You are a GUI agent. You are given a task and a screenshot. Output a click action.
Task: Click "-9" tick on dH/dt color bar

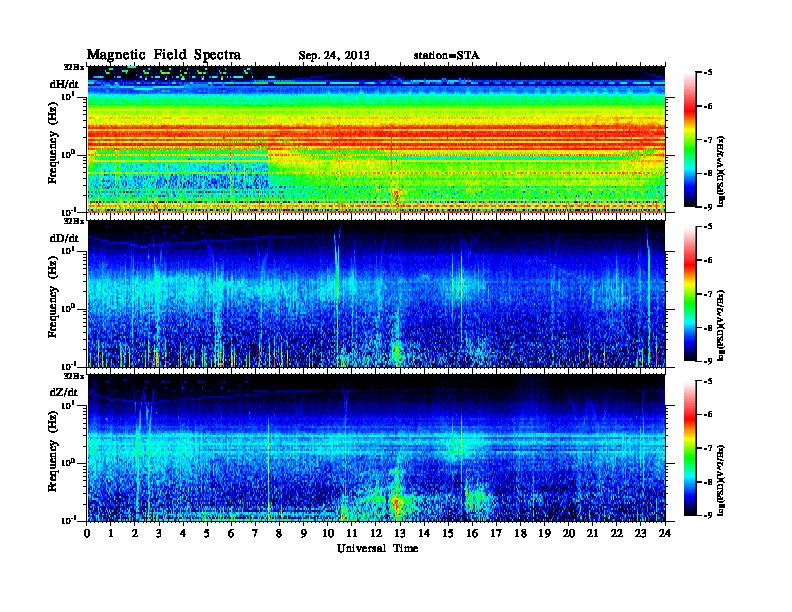tap(708, 207)
